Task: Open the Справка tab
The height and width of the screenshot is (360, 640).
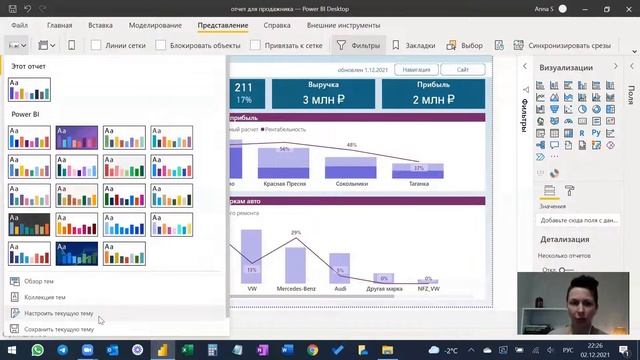Action: click(277, 25)
